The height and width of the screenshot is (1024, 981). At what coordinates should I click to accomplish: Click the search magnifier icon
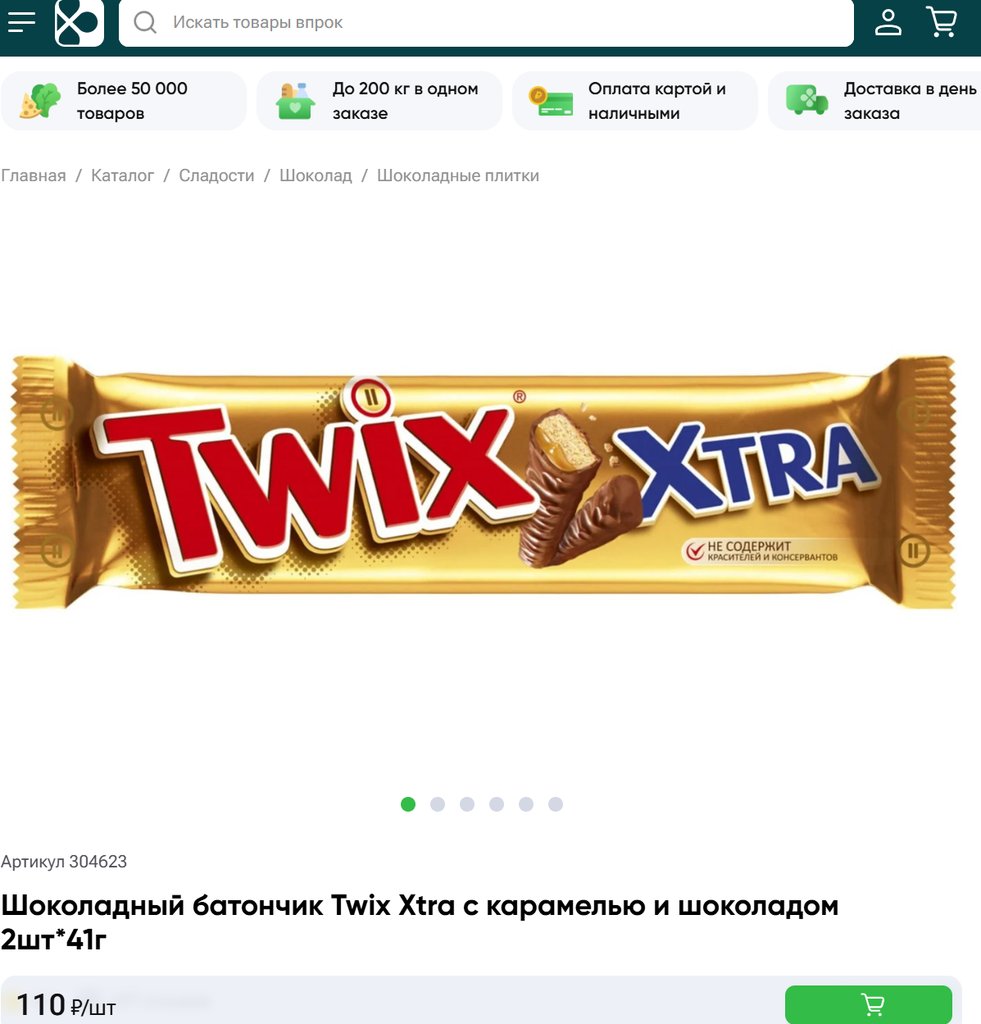coord(145,23)
